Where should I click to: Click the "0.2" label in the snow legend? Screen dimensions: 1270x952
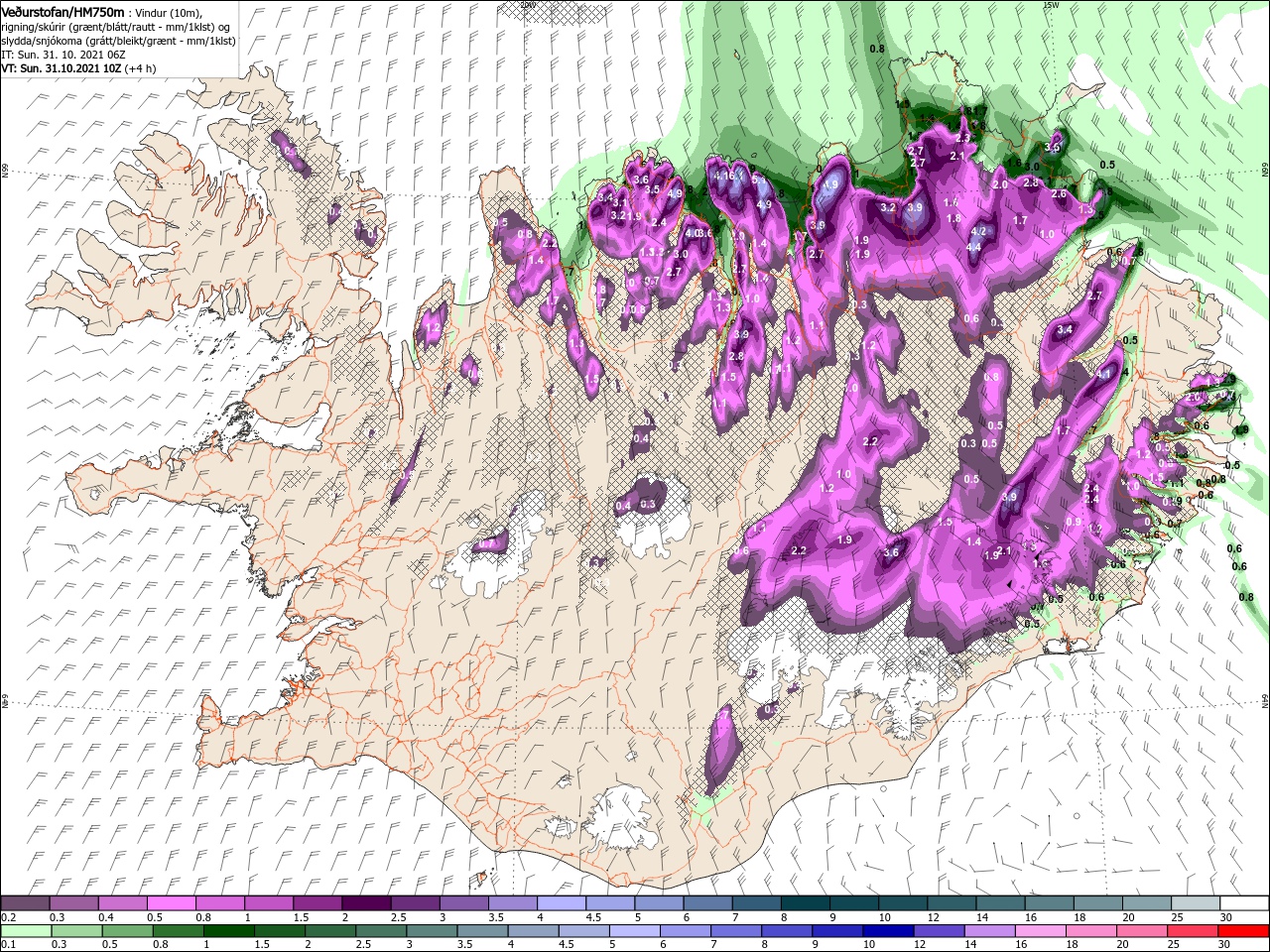click(8, 917)
